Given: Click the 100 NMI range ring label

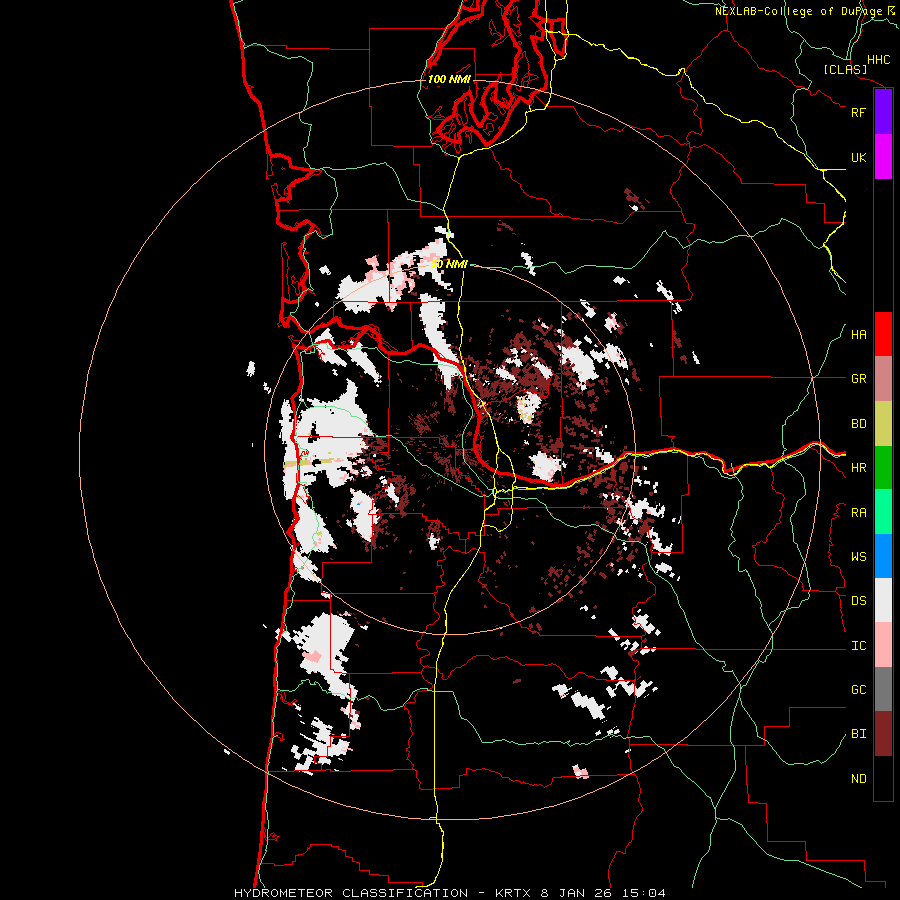Looking at the screenshot, I should point(449,79).
